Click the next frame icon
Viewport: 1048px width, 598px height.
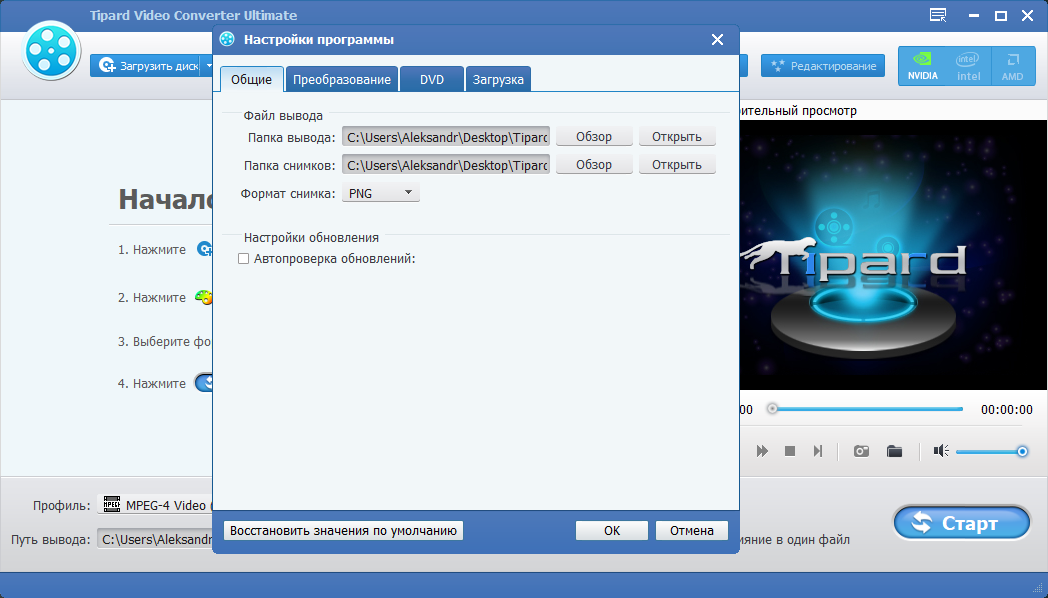[x=818, y=451]
